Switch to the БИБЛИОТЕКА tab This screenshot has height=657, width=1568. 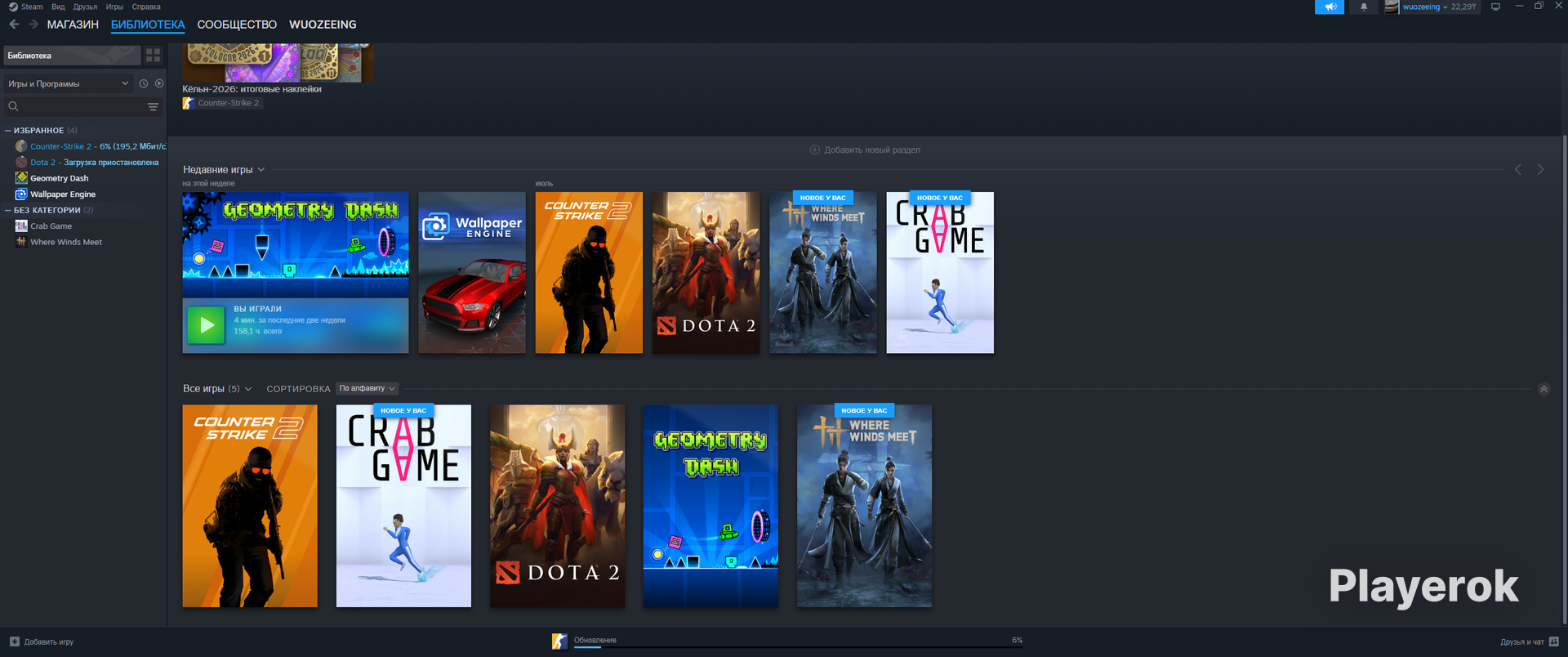pos(148,25)
